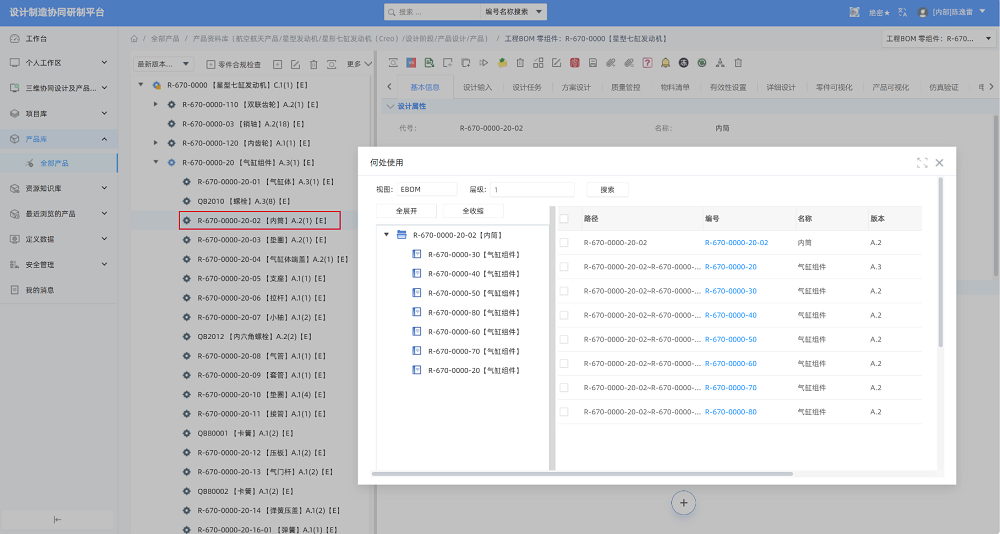Open the 更多 dropdown in tree toolbar

359,64
